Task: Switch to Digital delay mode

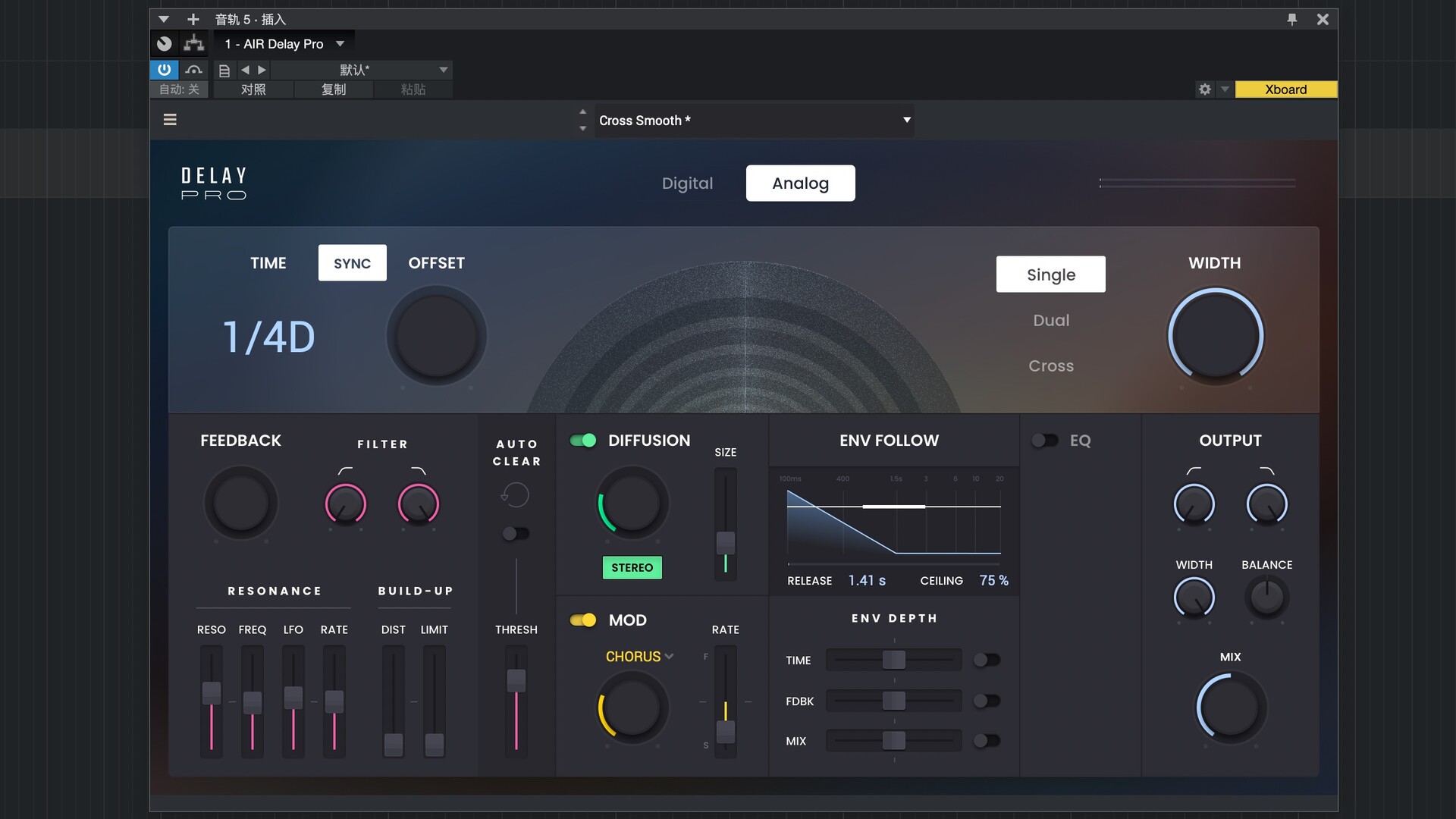Action: 687,184
